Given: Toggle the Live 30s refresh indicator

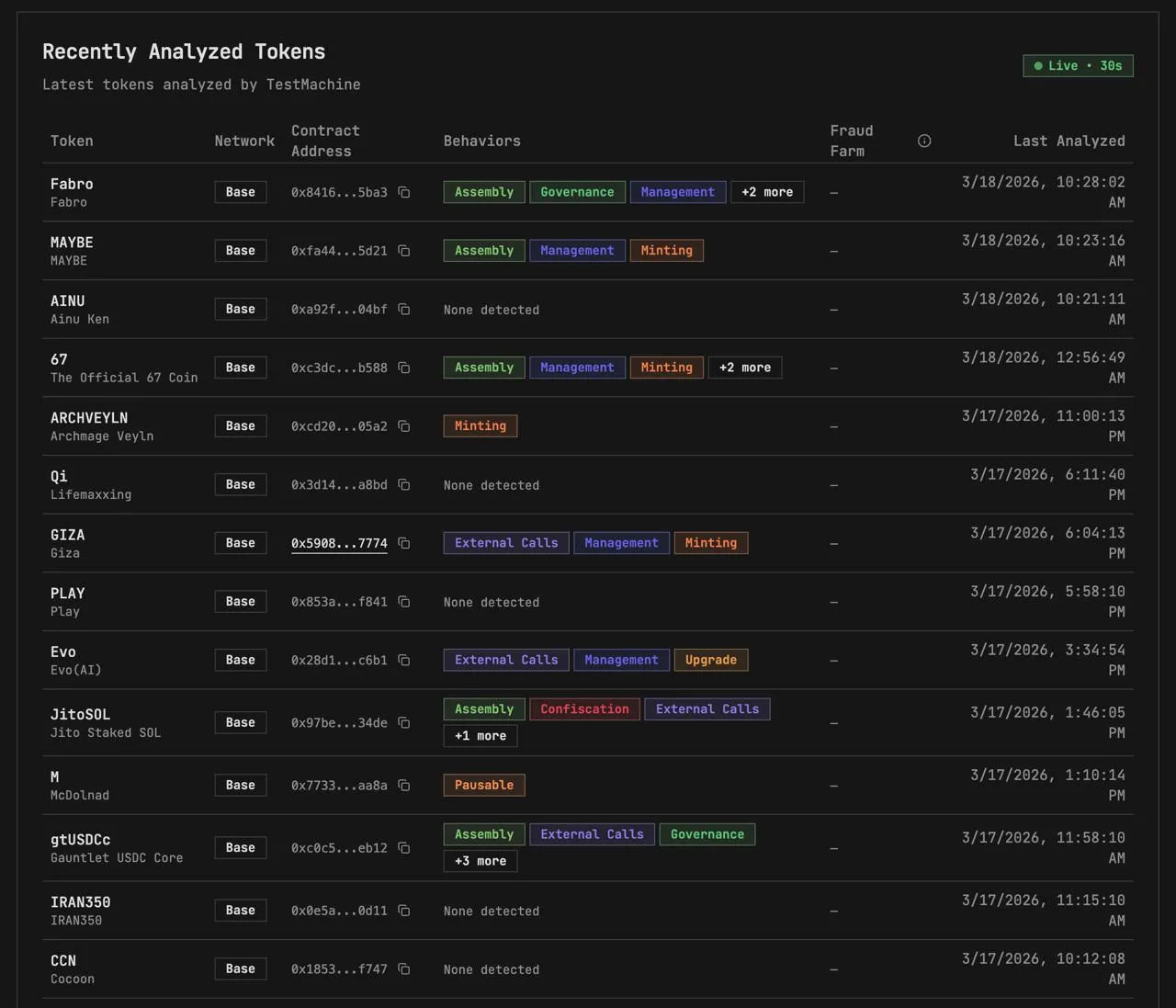Looking at the screenshot, I should click(x=1078, y=65).
